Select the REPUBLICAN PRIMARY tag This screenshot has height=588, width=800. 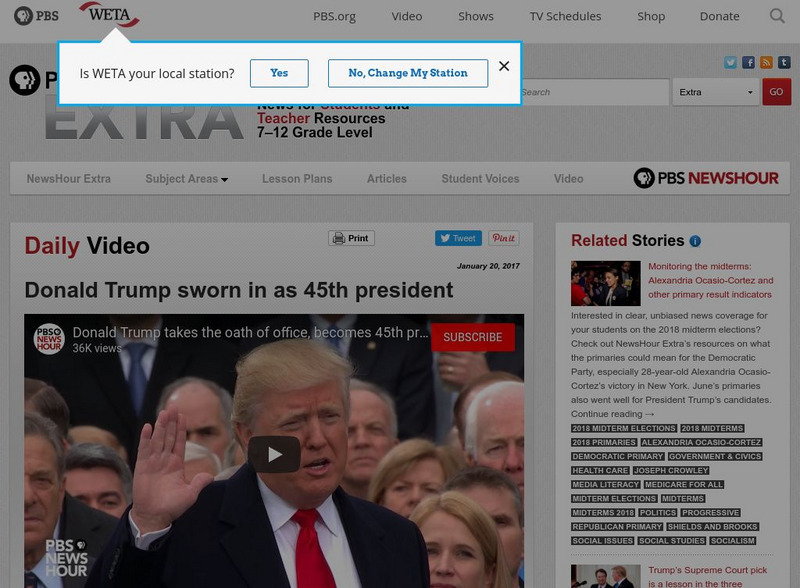(x=617, y=527)
